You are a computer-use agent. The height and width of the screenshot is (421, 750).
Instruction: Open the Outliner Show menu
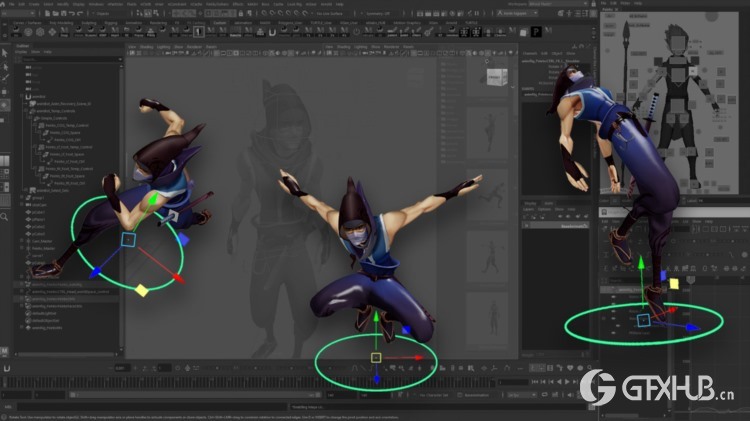[x=35, y=52]
